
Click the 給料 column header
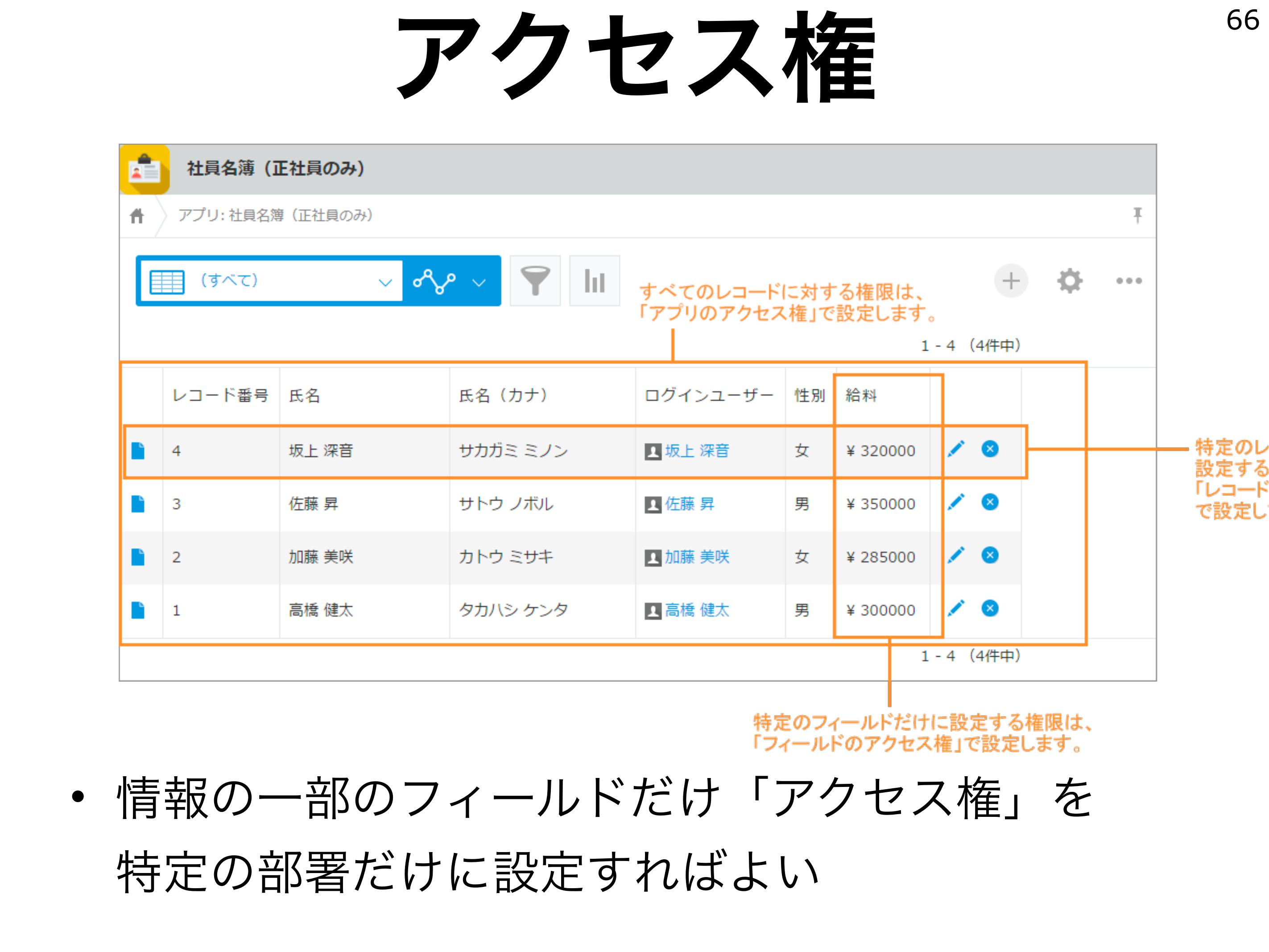(x=860, y=395)
